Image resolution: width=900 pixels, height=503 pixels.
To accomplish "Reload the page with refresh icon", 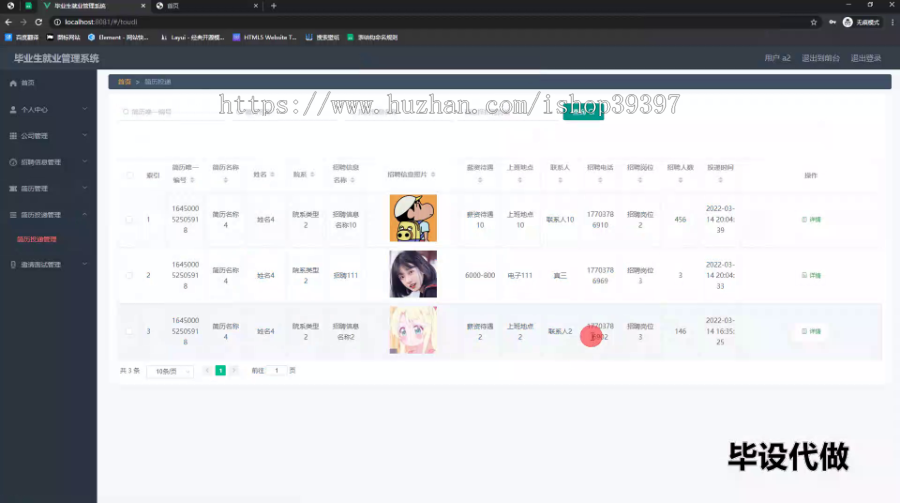I will click(38, 22).
